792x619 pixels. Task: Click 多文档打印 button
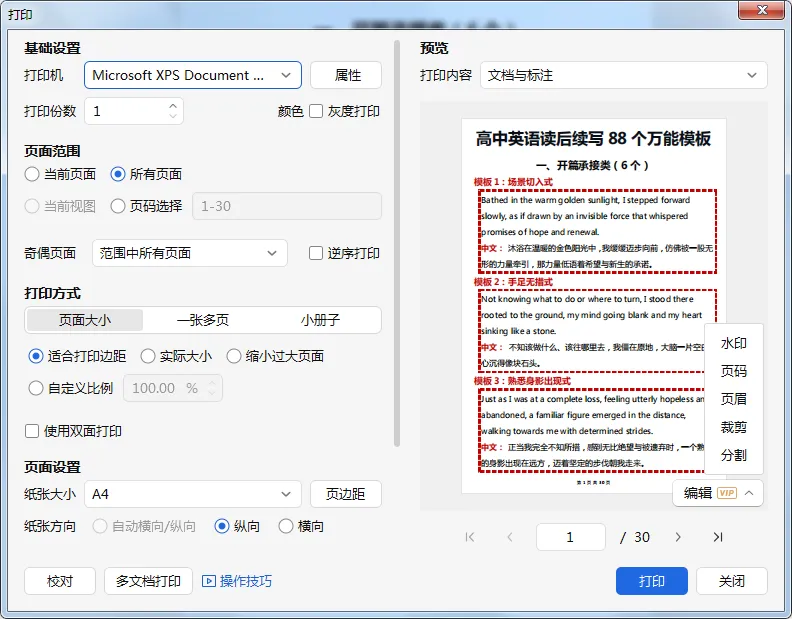coord(148,581)
